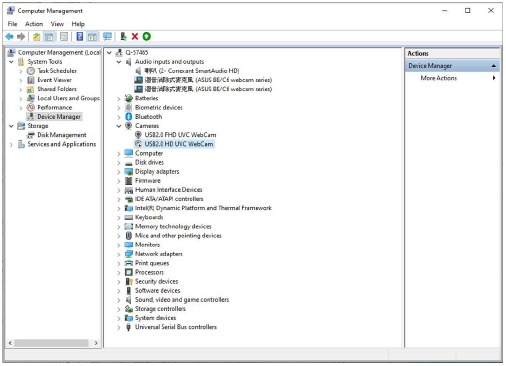Select Conexant SmartAudio HD audio device

192,71
